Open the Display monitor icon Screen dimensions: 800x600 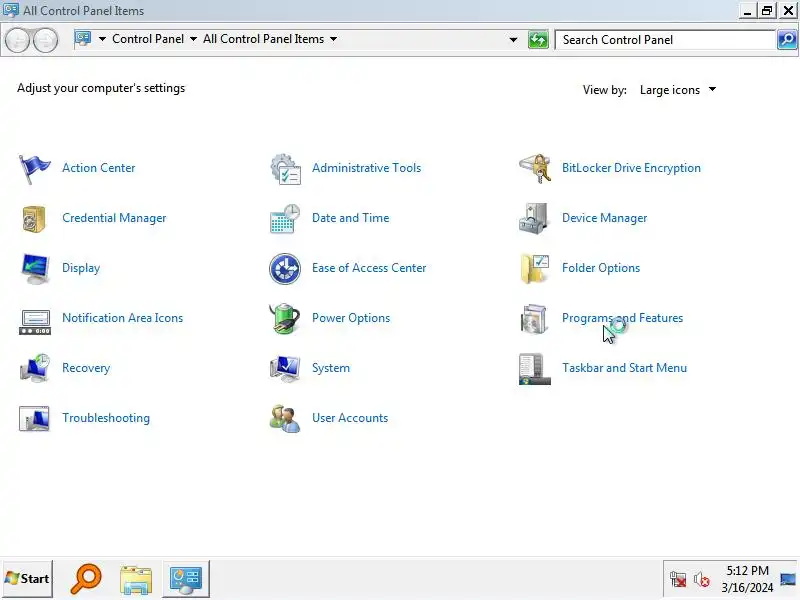[35, 268]
